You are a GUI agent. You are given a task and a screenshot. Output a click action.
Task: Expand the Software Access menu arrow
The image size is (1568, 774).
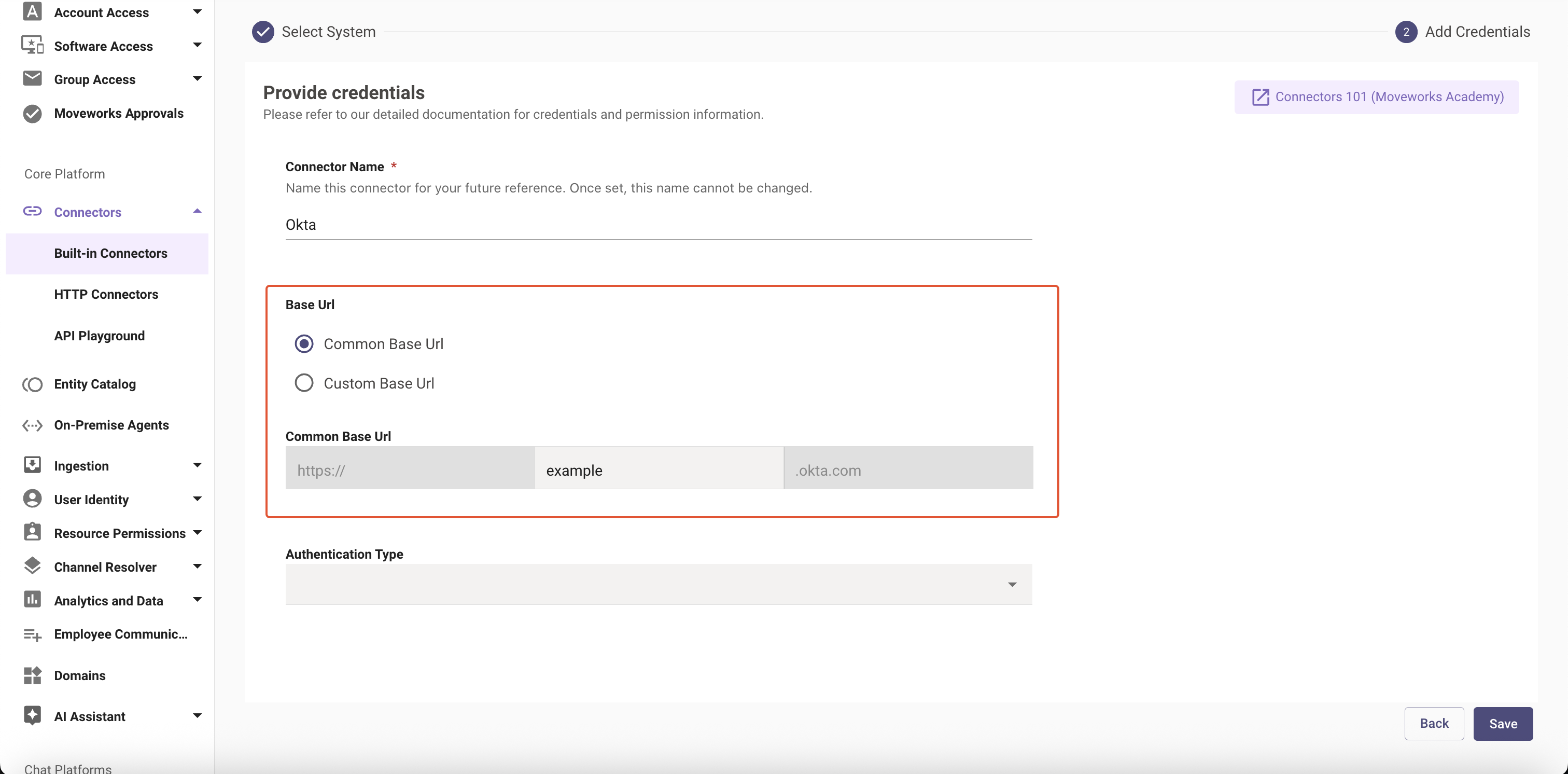click(197, 45)
